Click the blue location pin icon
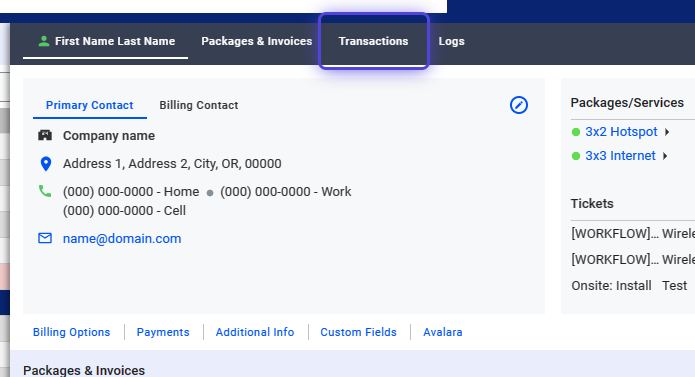This screenshot has height=377, width=695. point(45,164)
